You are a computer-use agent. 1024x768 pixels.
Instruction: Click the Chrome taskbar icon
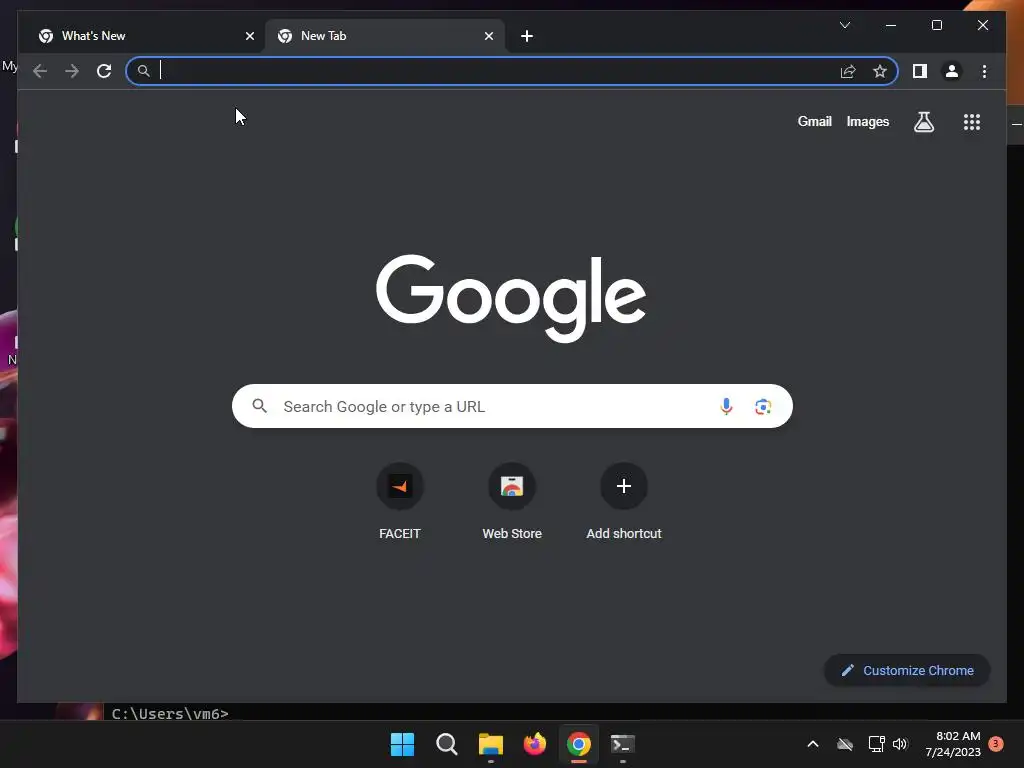pos(579,744)
